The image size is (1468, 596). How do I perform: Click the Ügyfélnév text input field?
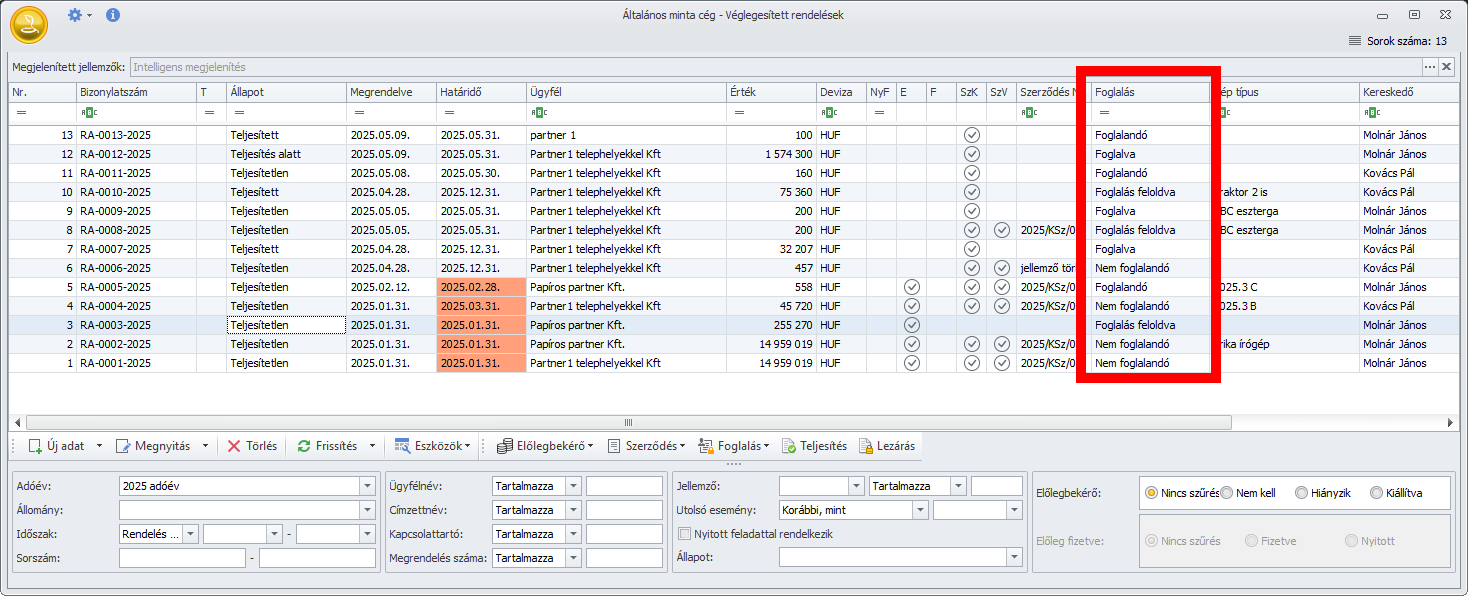click(624, 486)
